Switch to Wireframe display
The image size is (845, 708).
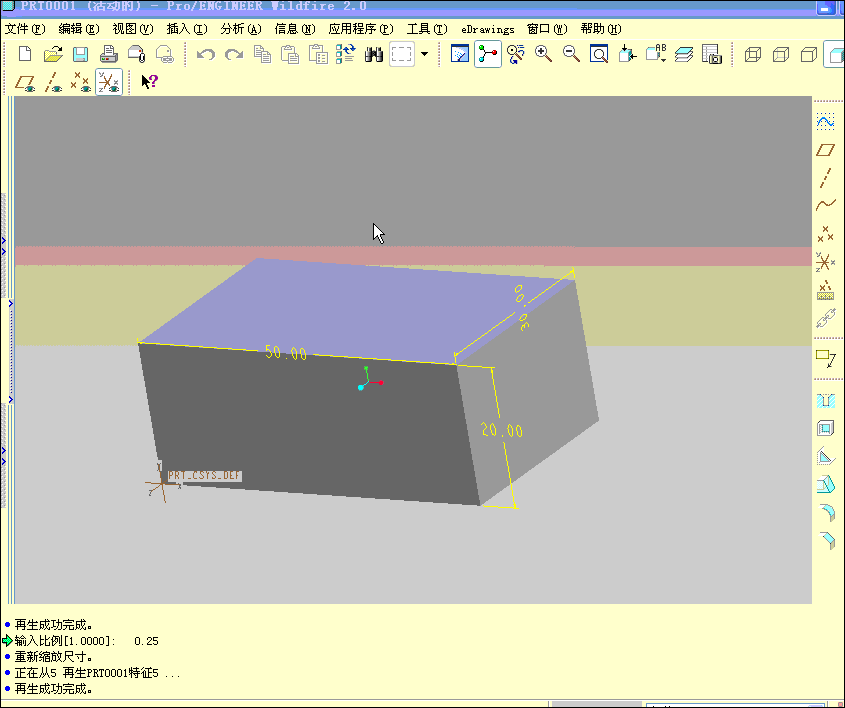753,54
